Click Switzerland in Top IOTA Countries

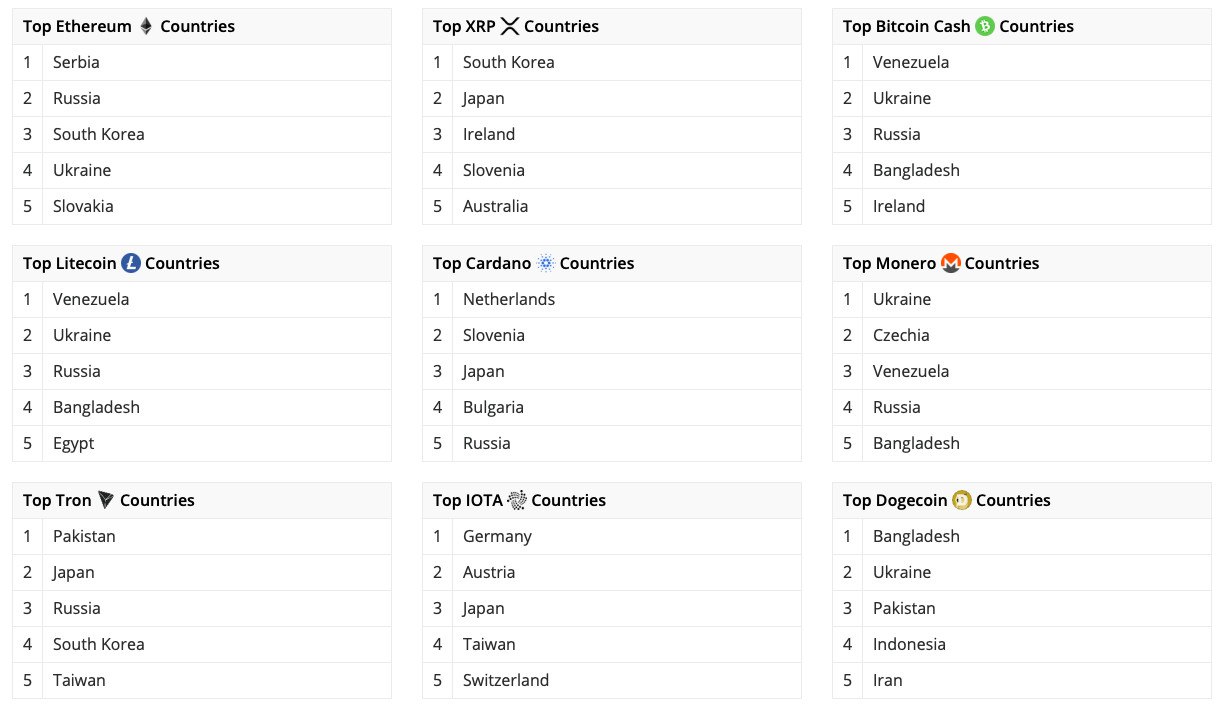(x=506, y=680)
